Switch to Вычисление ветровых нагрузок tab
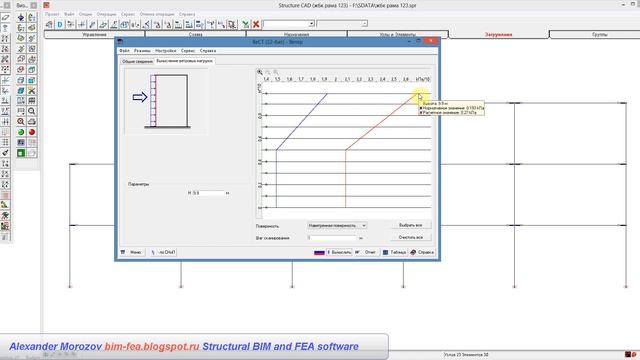 tap(184, 61)
